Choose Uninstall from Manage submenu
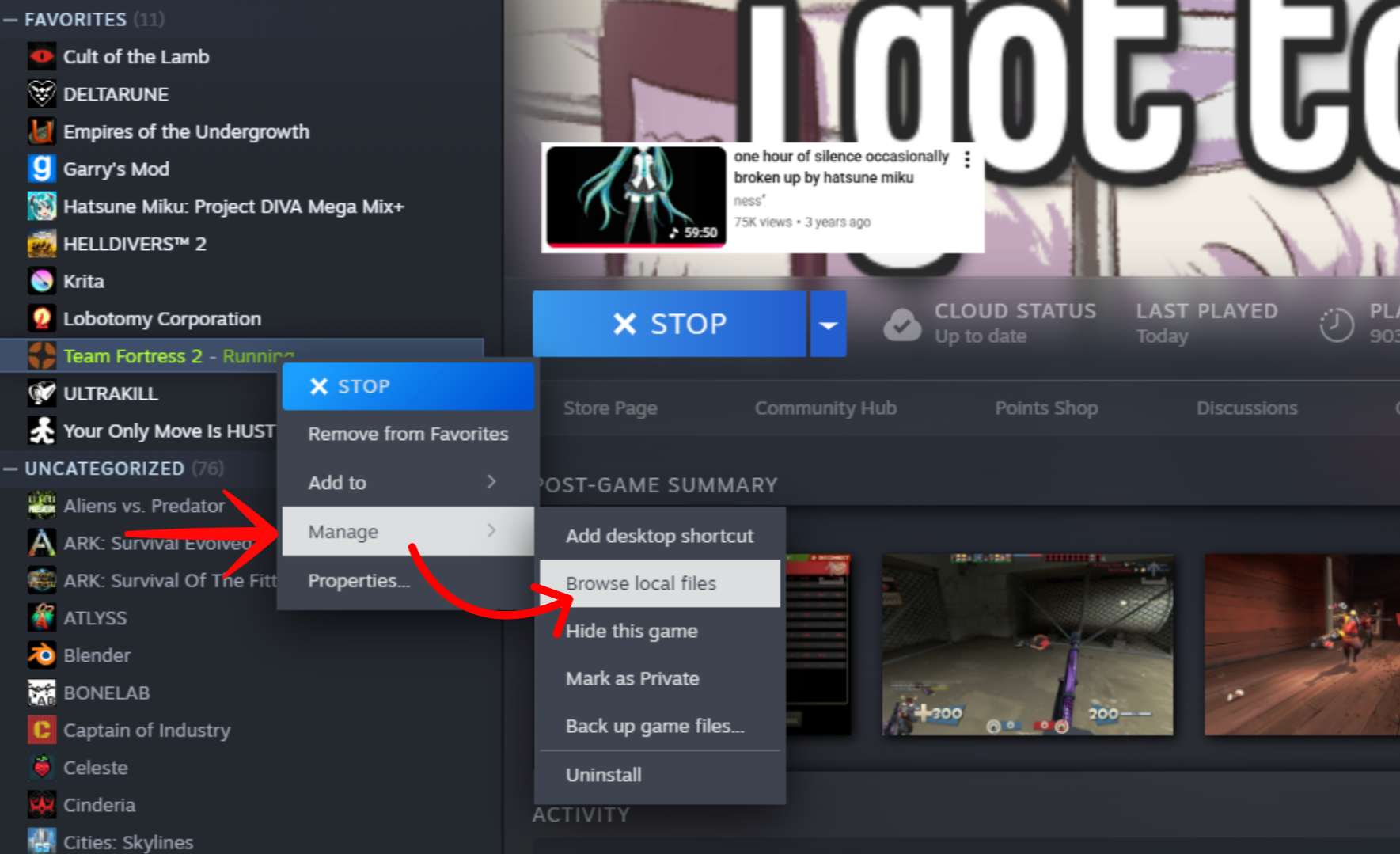 point(660,775)
